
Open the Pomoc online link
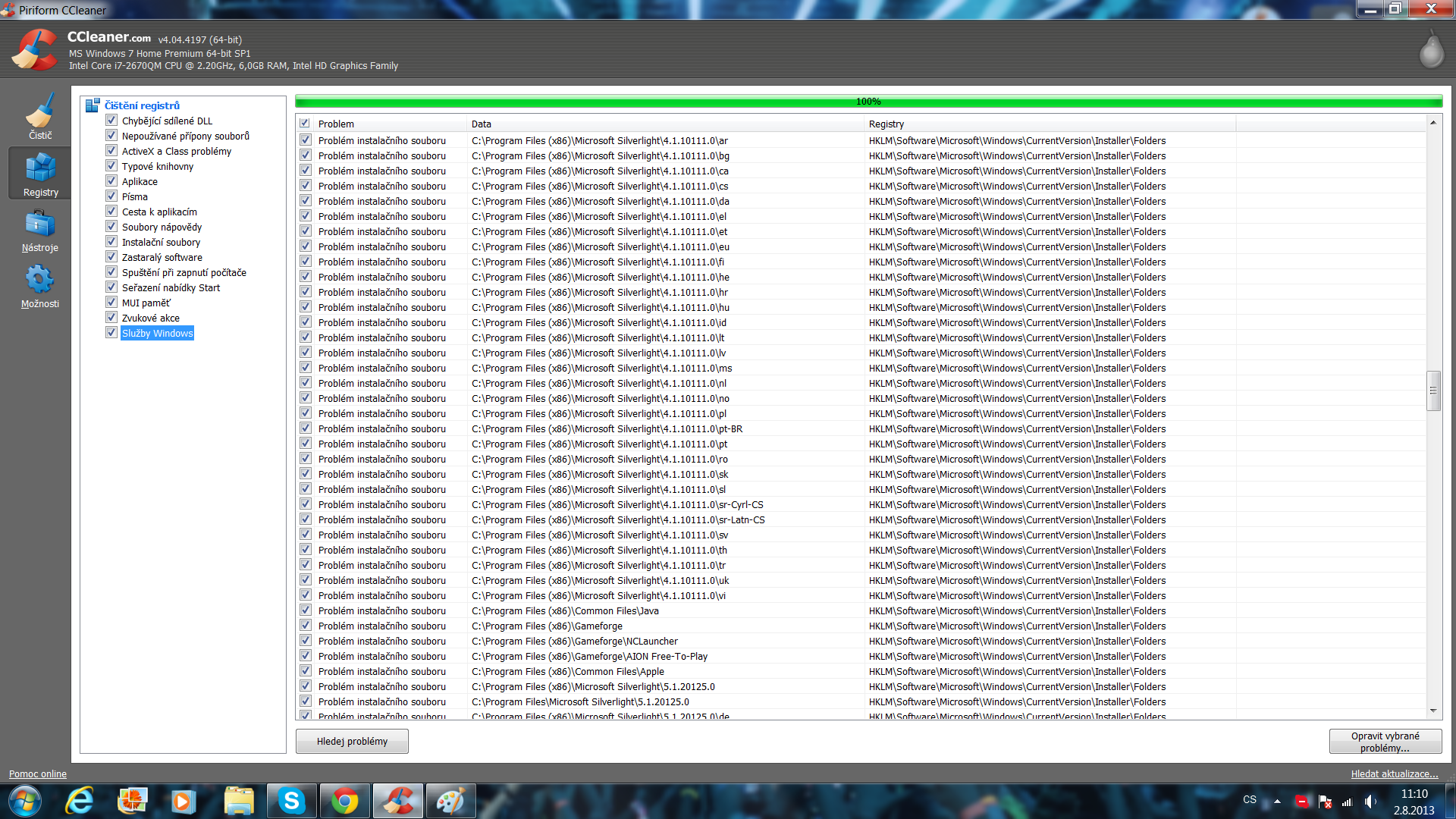pos(38,774)
